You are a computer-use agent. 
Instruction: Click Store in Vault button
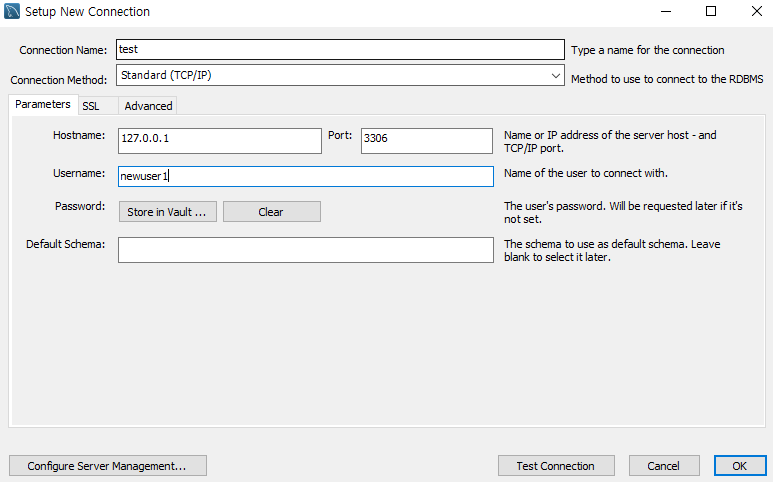coord(168,212)
